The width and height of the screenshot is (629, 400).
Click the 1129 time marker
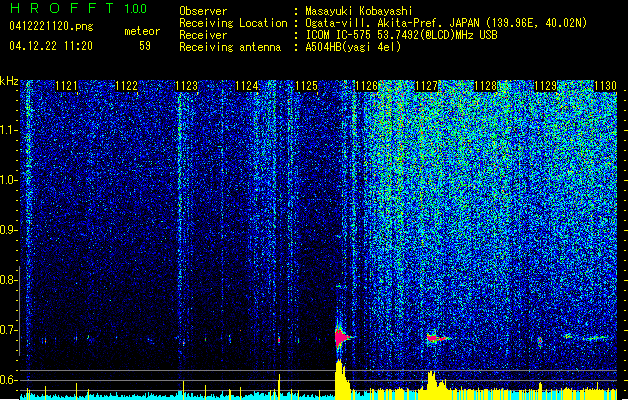pyautogui.click(x=546, y=86)
